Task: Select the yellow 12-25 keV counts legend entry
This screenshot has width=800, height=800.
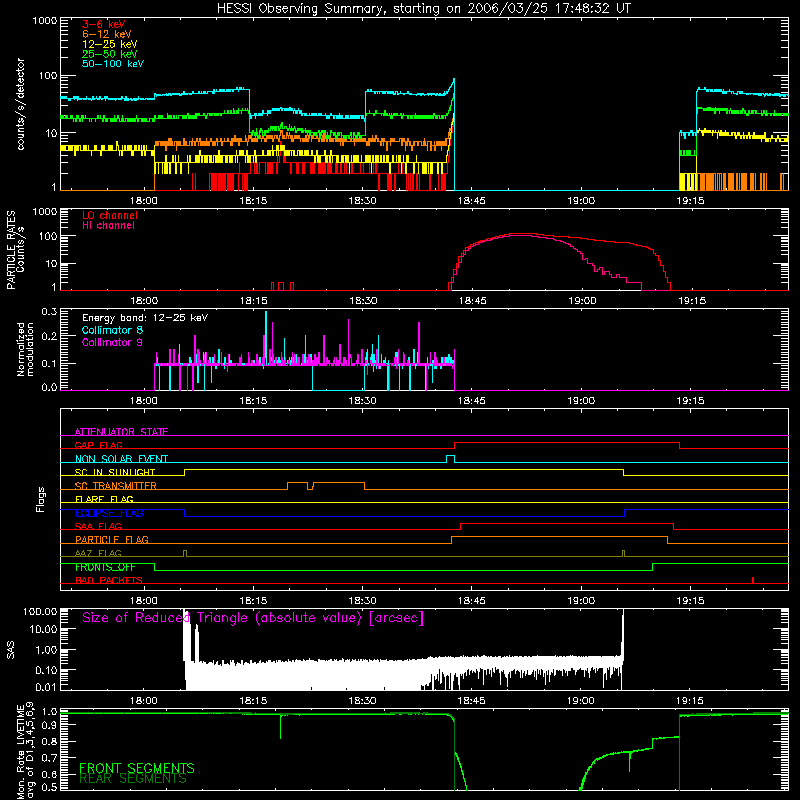Action: (110, 44)
